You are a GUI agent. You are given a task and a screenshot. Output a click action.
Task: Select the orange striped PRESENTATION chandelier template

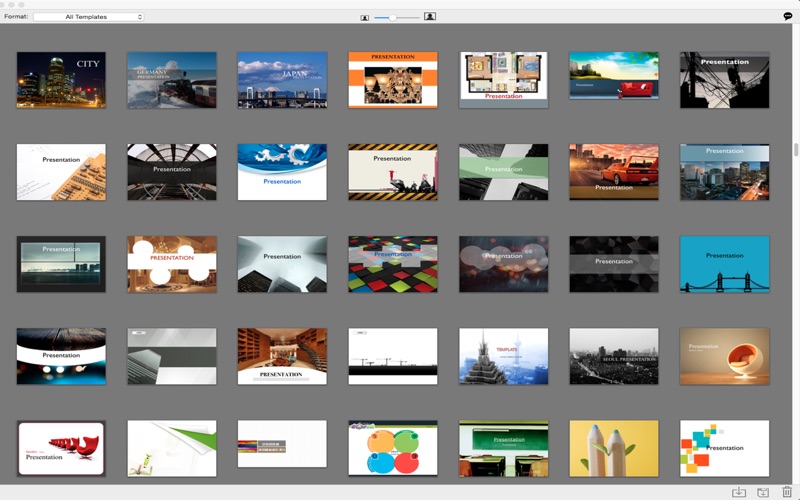point(393,80)
